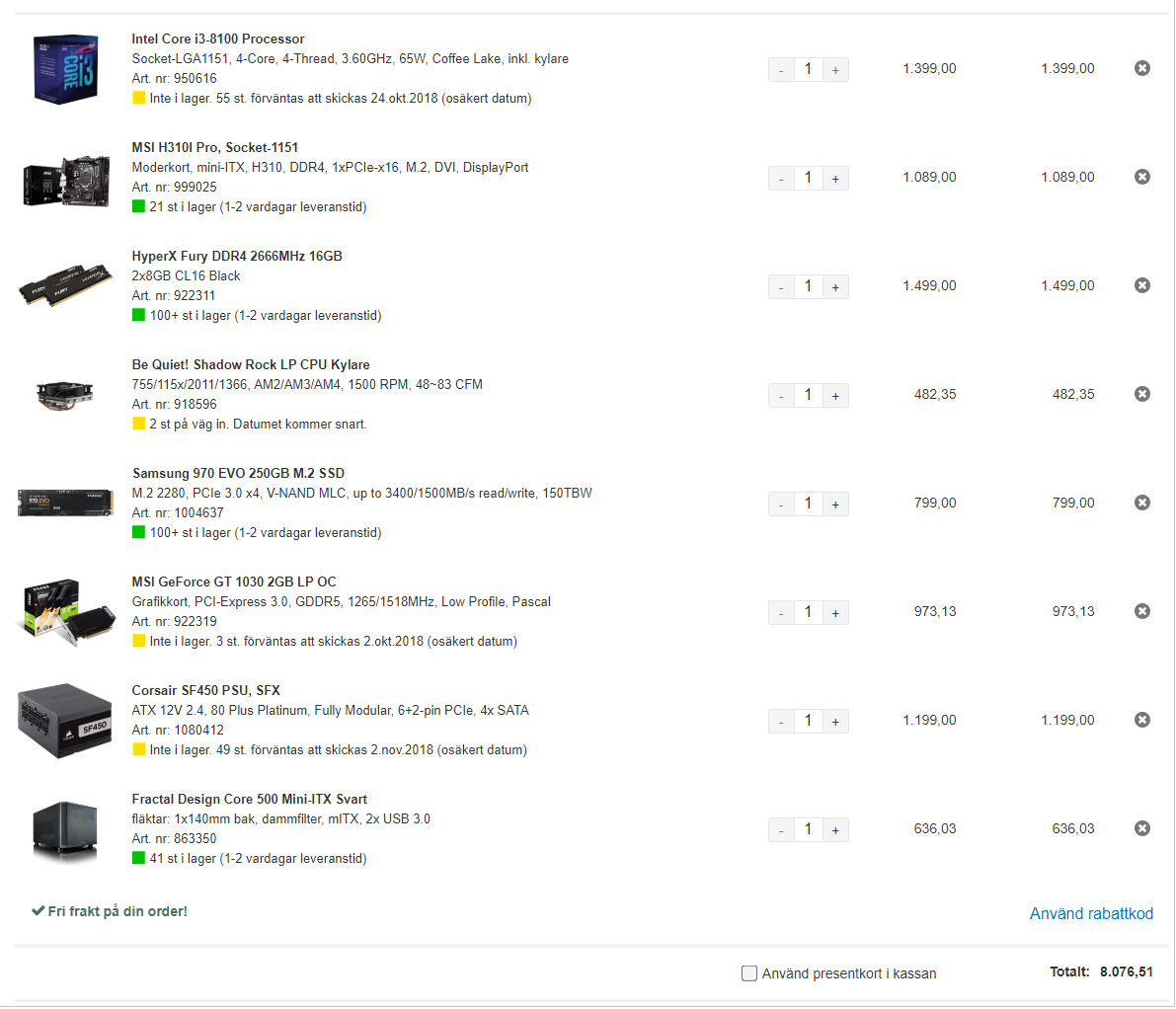Open Samsung 970 EVO 250GB M.2 SSD link
The image size is (1176, 1009).
(238, 474)
